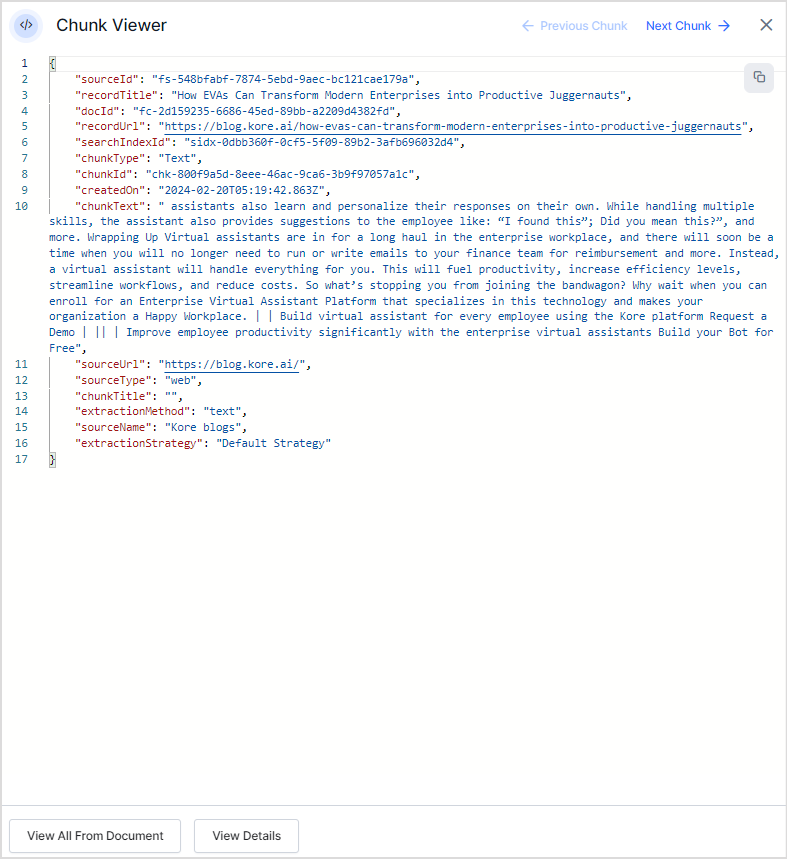Click the closing brace on line 17
The height and width of the screenshot is (859, 787).
52,459
